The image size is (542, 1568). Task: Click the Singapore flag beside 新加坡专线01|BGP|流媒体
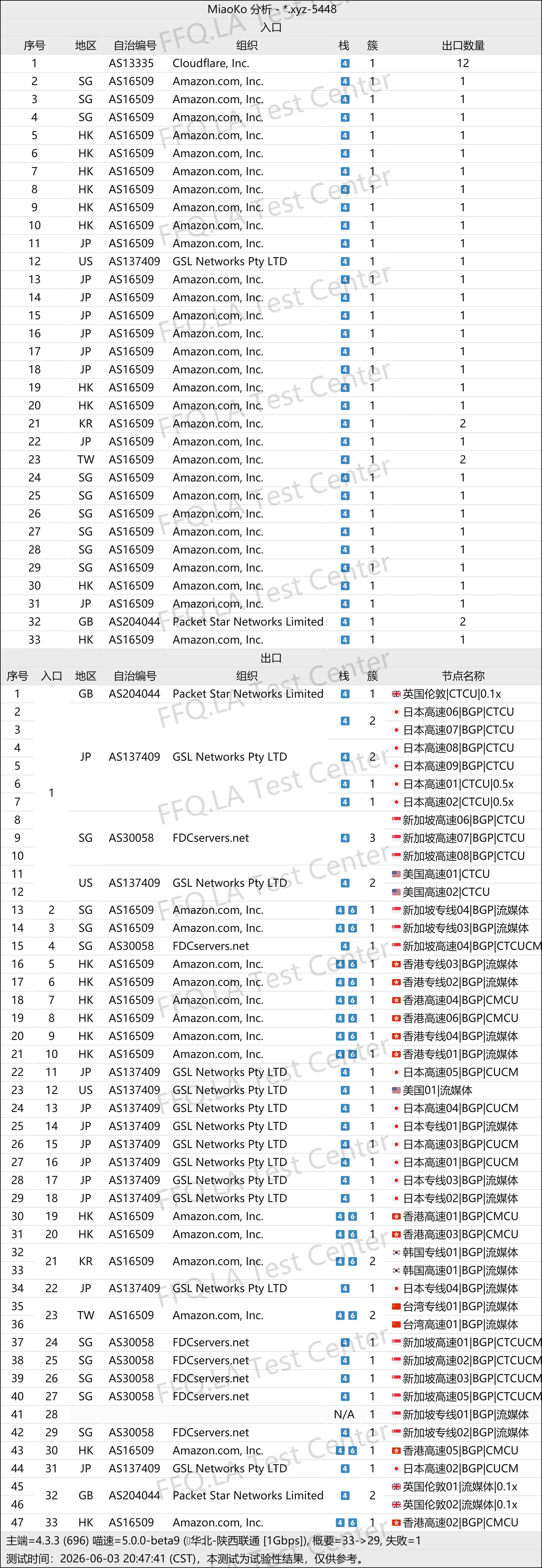(396, 1415)
